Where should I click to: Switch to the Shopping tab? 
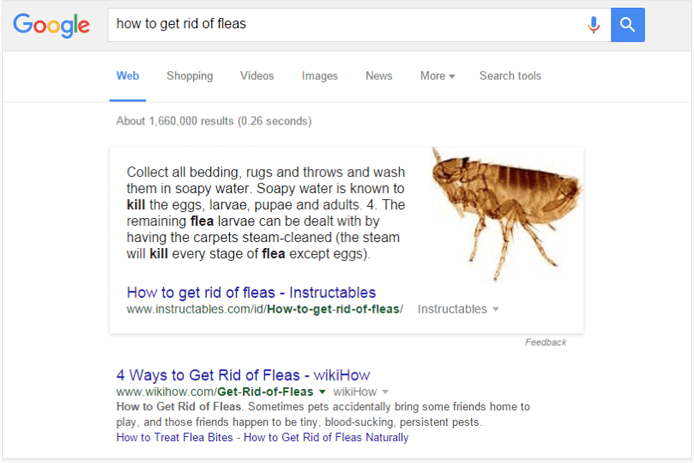click(x=189, y=76)
